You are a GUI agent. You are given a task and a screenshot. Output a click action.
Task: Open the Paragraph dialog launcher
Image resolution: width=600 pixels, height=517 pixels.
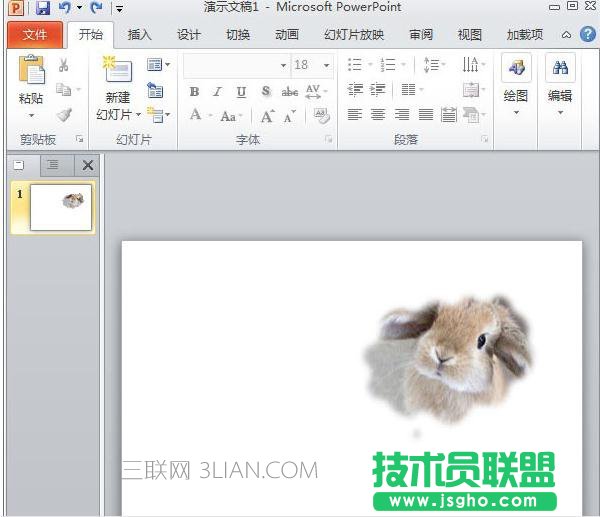point(484,139)
